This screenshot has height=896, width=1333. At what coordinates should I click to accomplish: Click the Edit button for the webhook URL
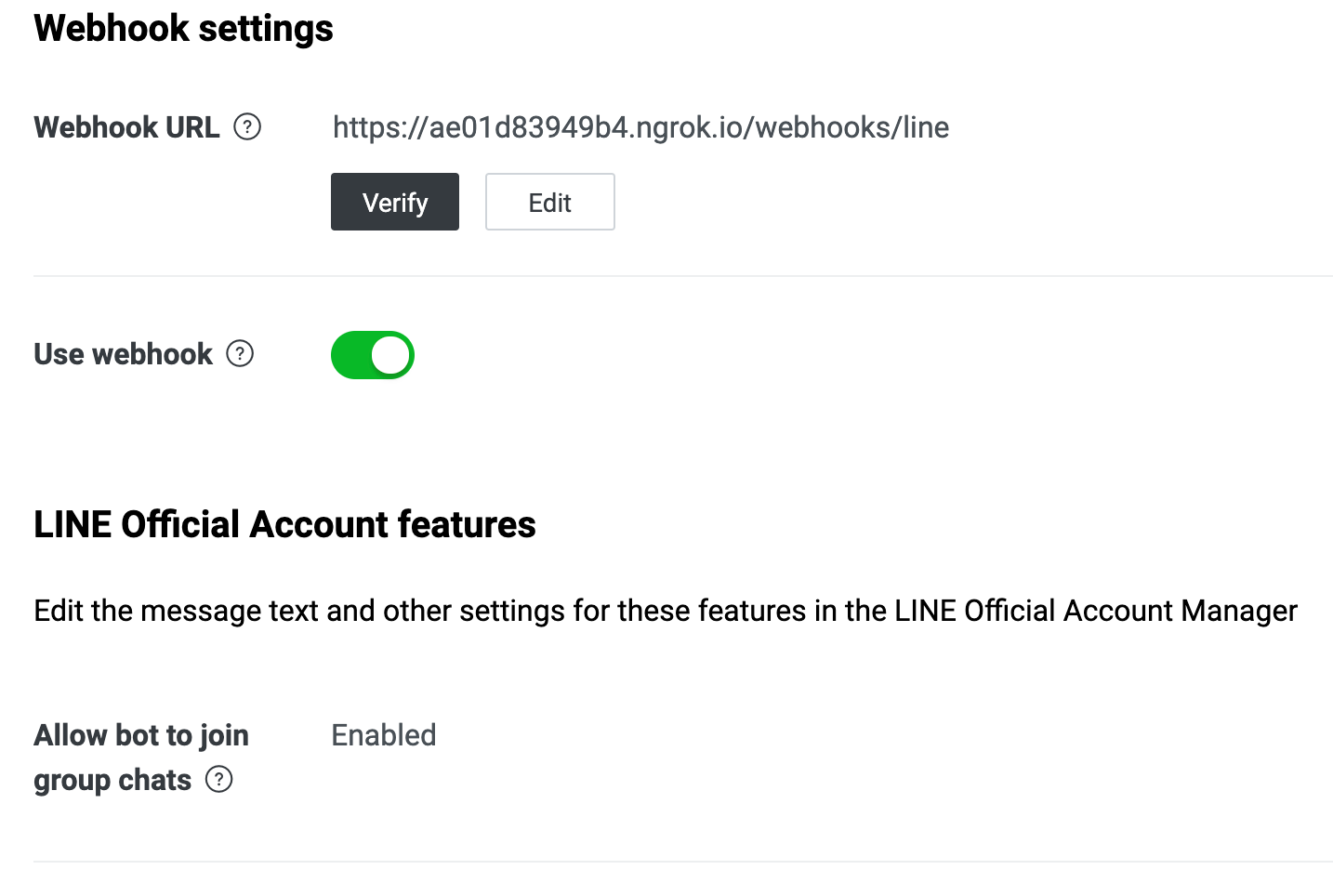pyautogui.click(x=550, y=202)
